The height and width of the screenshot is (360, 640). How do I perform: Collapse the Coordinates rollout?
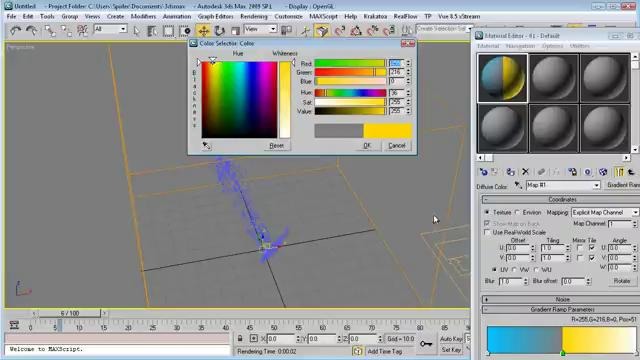(562, 200)
